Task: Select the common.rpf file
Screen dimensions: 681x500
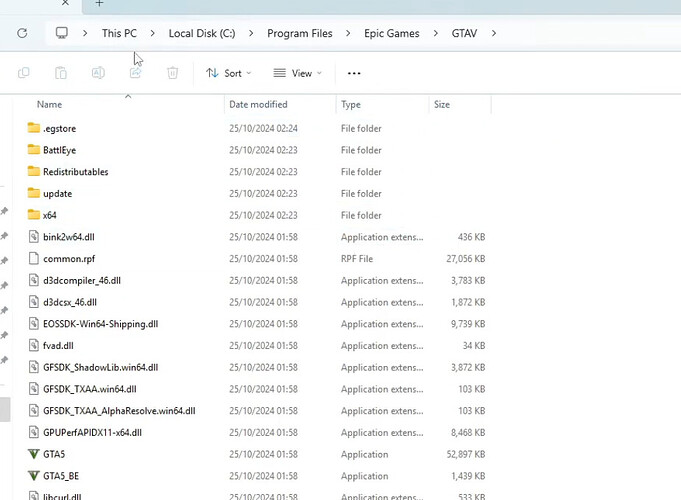Action: [69, 259]
